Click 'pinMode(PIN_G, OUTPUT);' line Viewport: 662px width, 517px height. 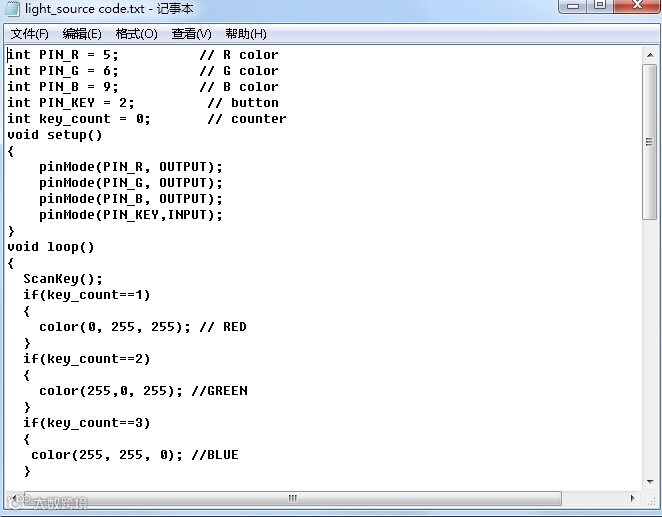coord(131,183)
